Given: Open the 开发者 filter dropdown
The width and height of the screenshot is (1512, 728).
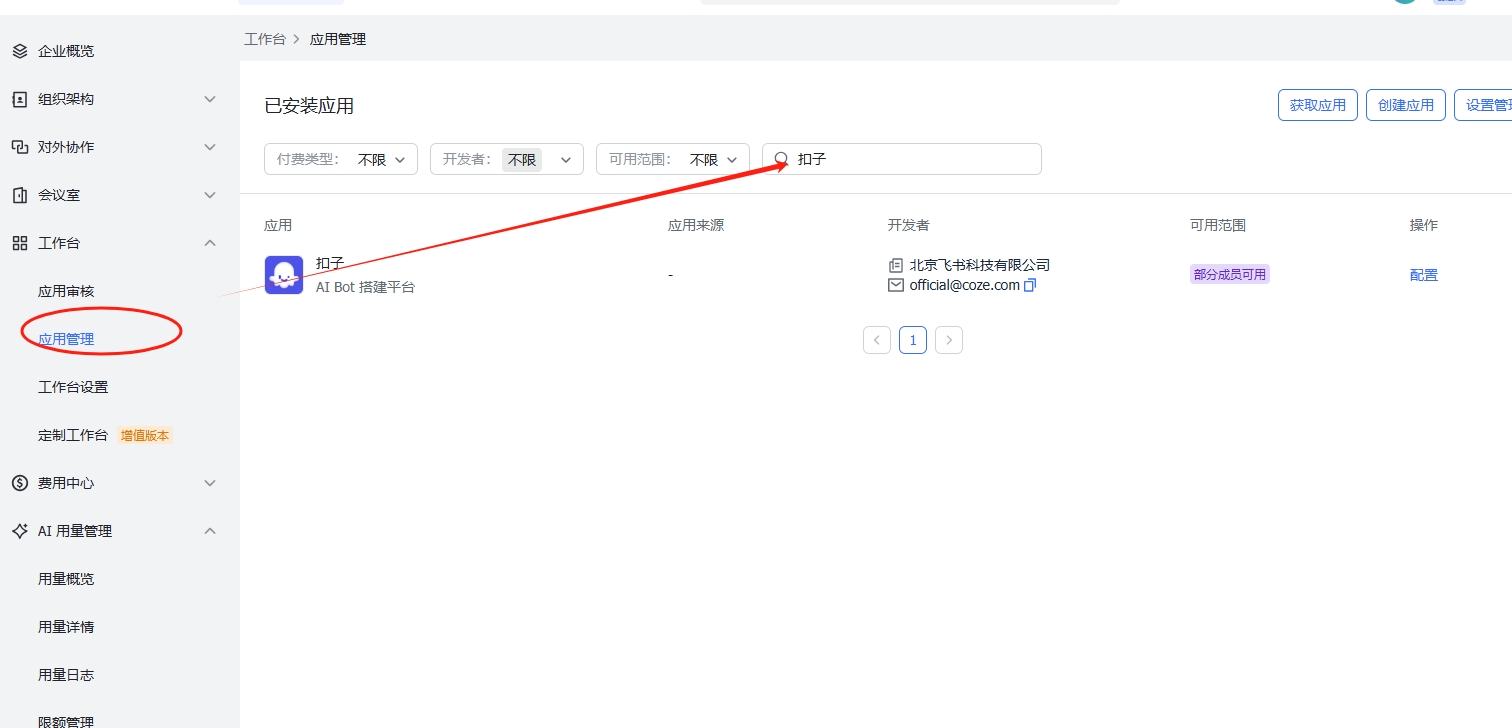Looking at the screenshot, I should tap(507, 159).
